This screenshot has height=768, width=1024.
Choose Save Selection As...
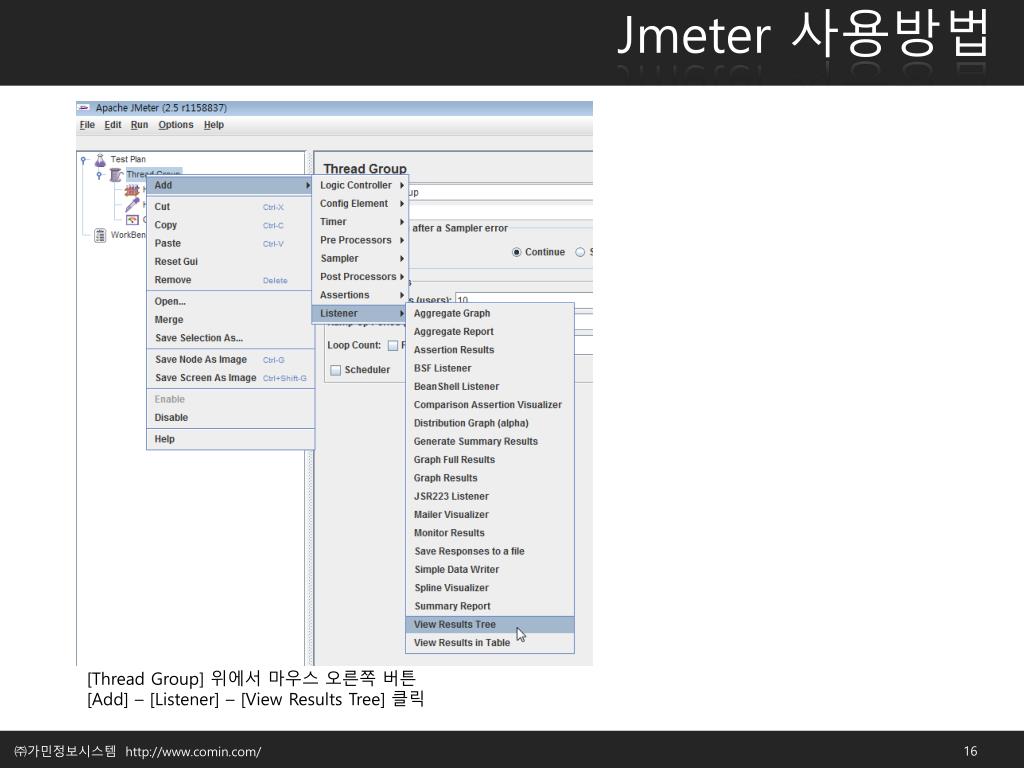coord(230,338)
